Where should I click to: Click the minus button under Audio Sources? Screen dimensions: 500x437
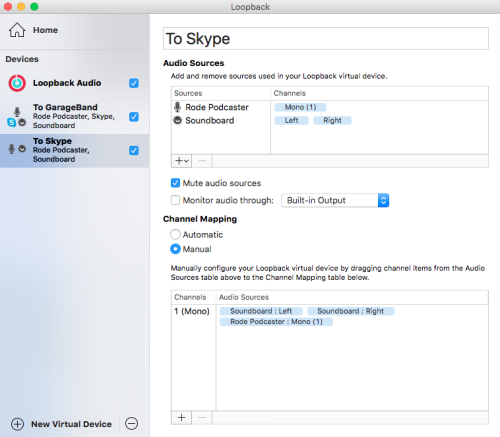202,161
